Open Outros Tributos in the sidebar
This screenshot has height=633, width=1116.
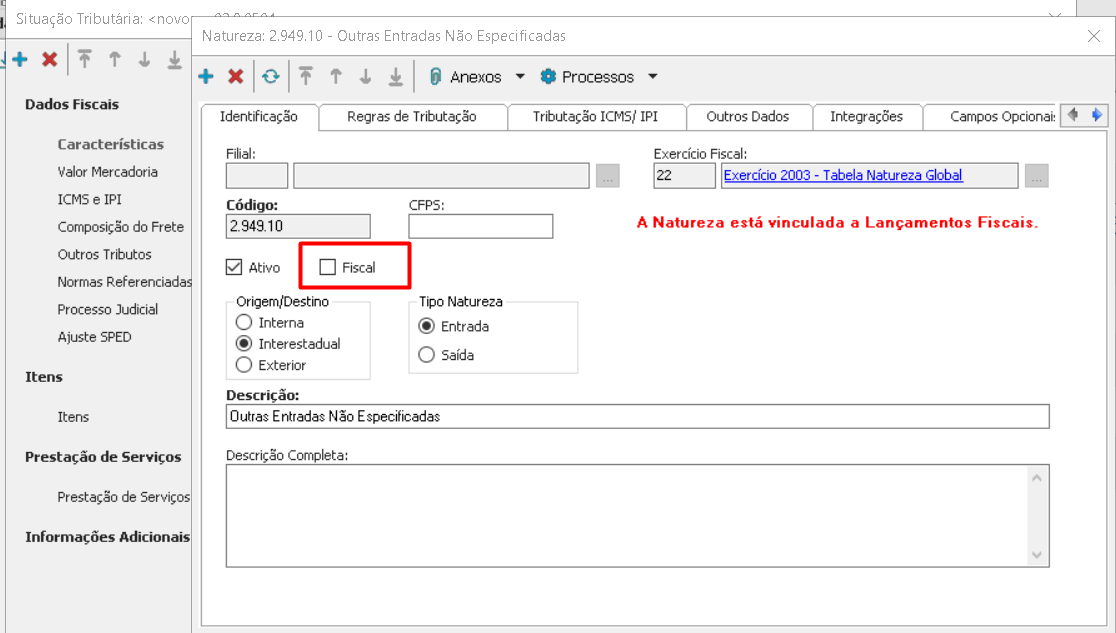click(x=105, y=254)
